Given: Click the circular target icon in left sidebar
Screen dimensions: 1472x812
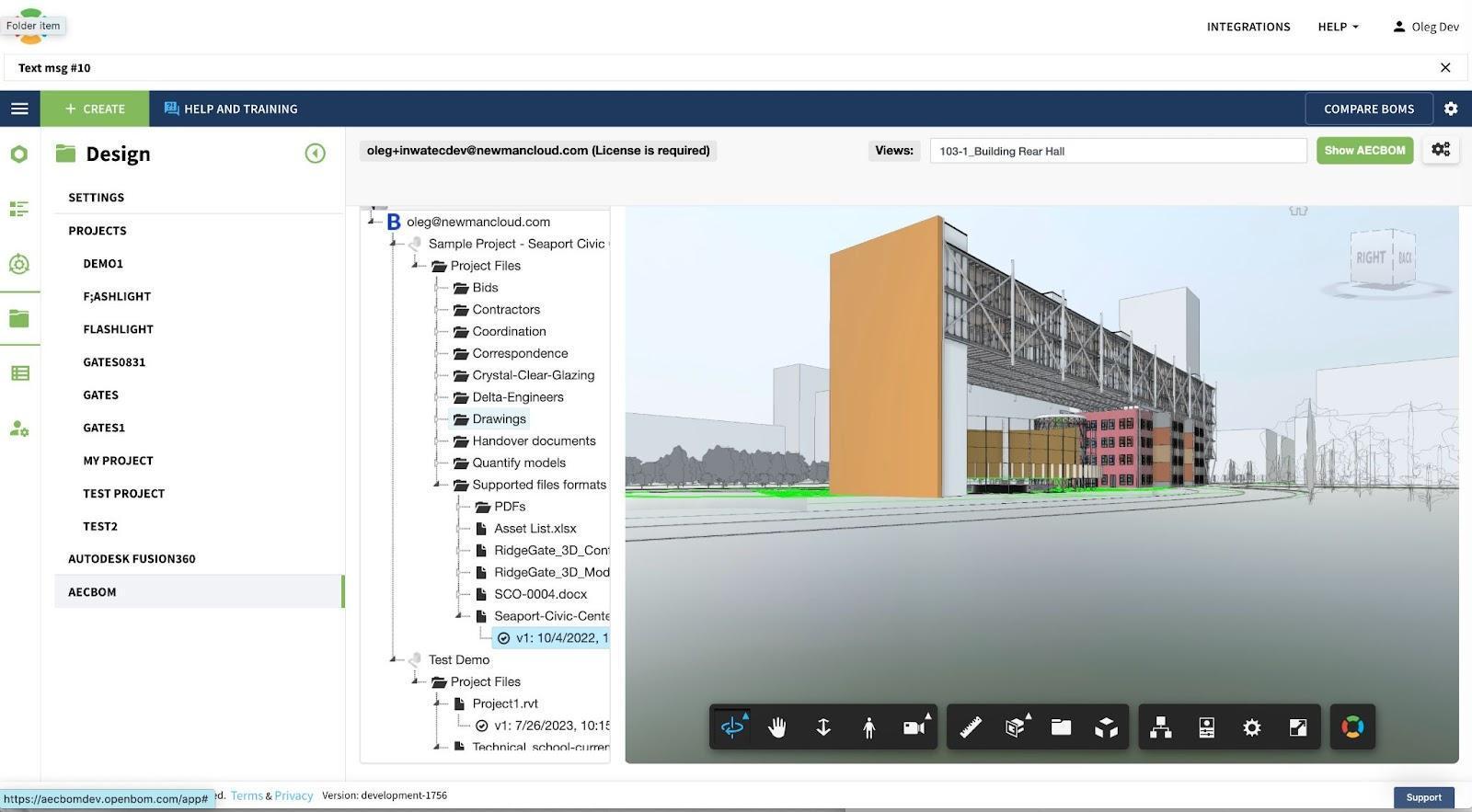Looking at the screenshot, I should 19,264.
